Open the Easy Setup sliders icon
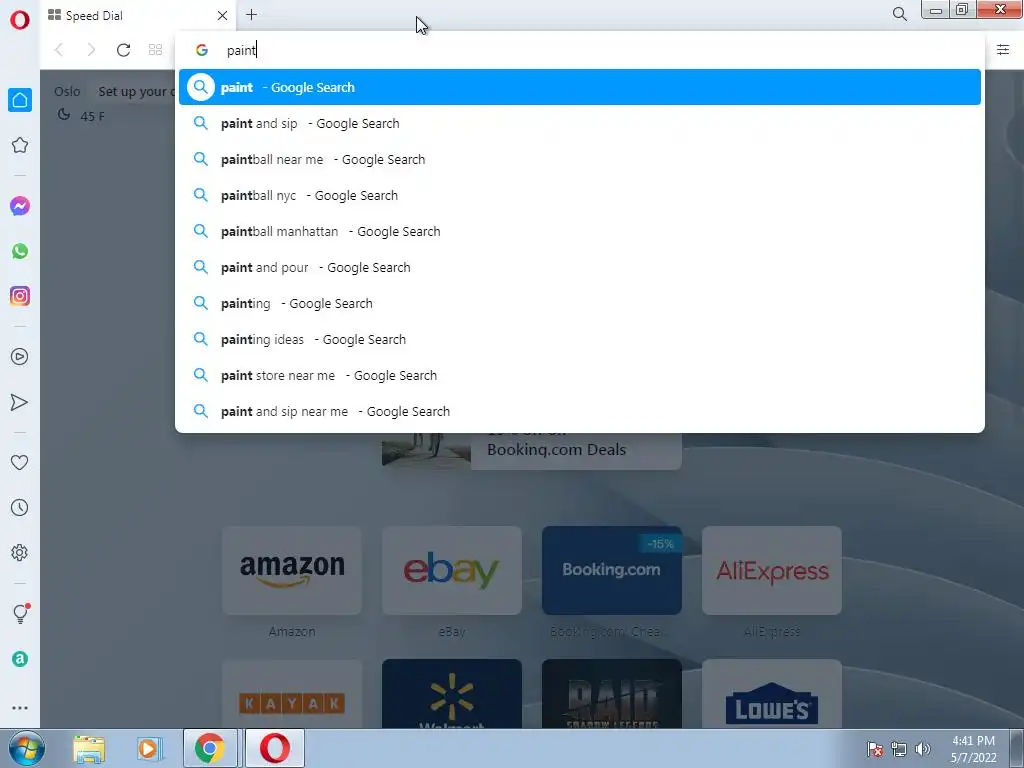The width and height of the screenshot is (1024, 768). coord(1003,50)
